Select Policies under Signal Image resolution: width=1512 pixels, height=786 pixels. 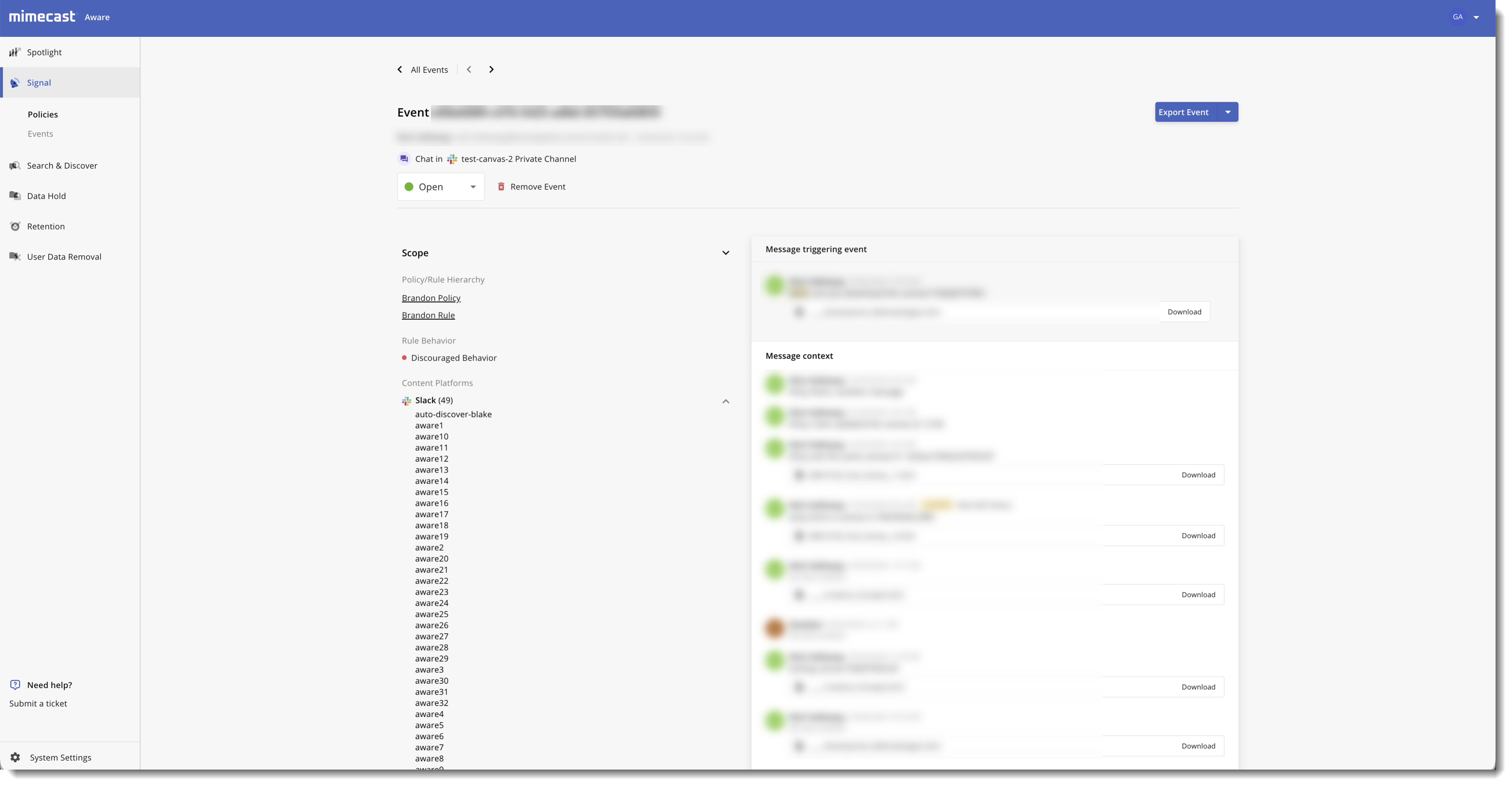[42, 114]
